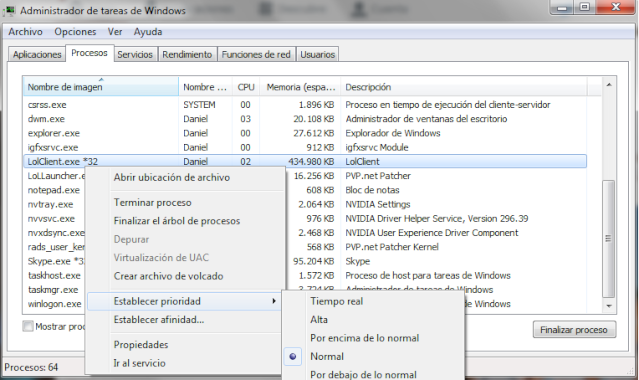
Task: Open the Archivo menu
Action: pyautogui.click(x=25, y=32)
